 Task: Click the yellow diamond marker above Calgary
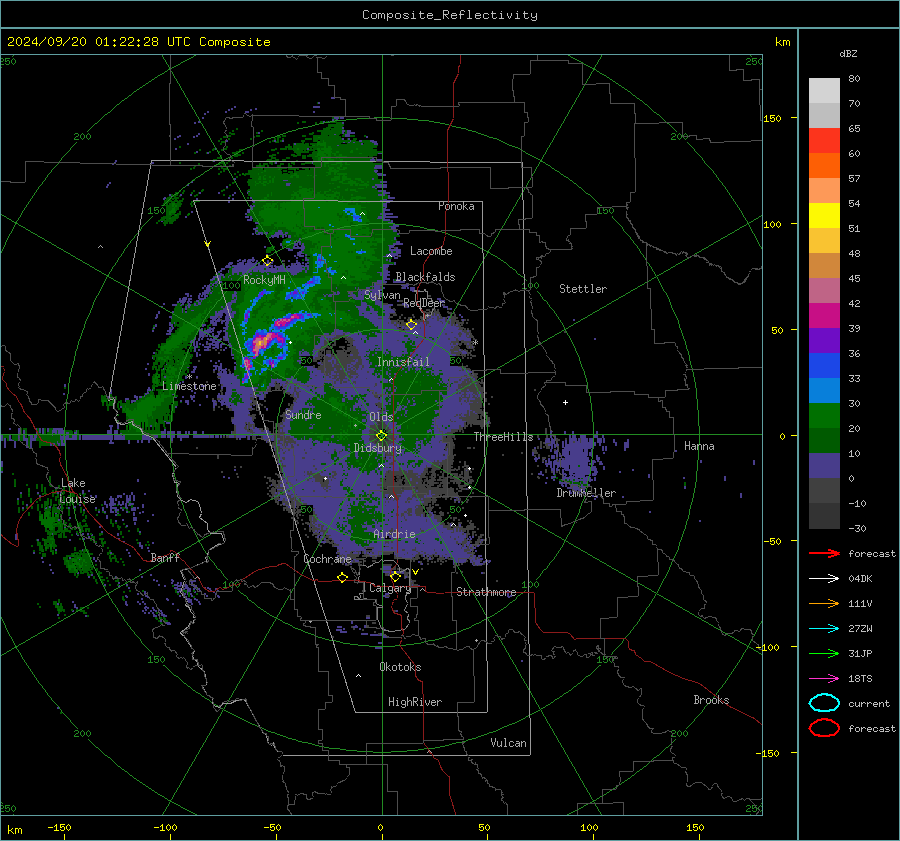point(395,576)
